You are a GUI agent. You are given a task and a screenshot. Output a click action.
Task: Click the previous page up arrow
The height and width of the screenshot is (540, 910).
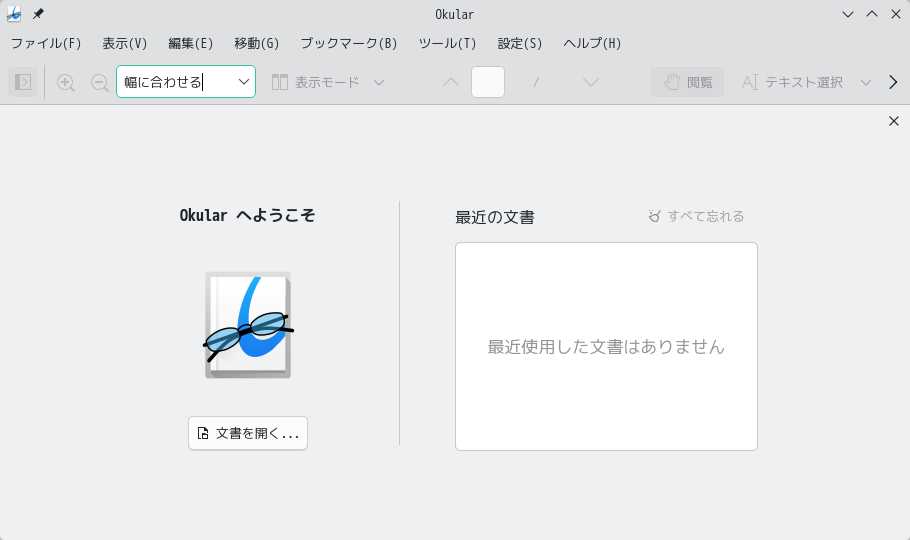(451, 82)
